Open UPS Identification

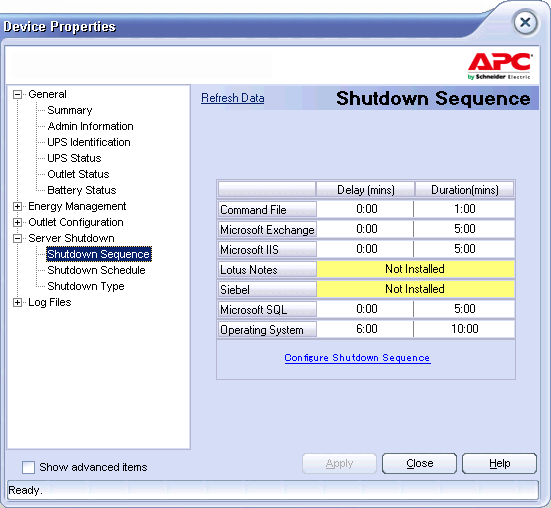89,142
